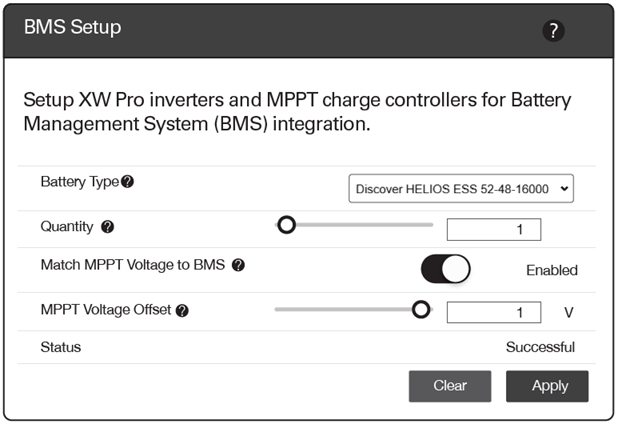This screenshot has width=618, height=422.
Task: Click the Successful status text
Action: [540, 347]
